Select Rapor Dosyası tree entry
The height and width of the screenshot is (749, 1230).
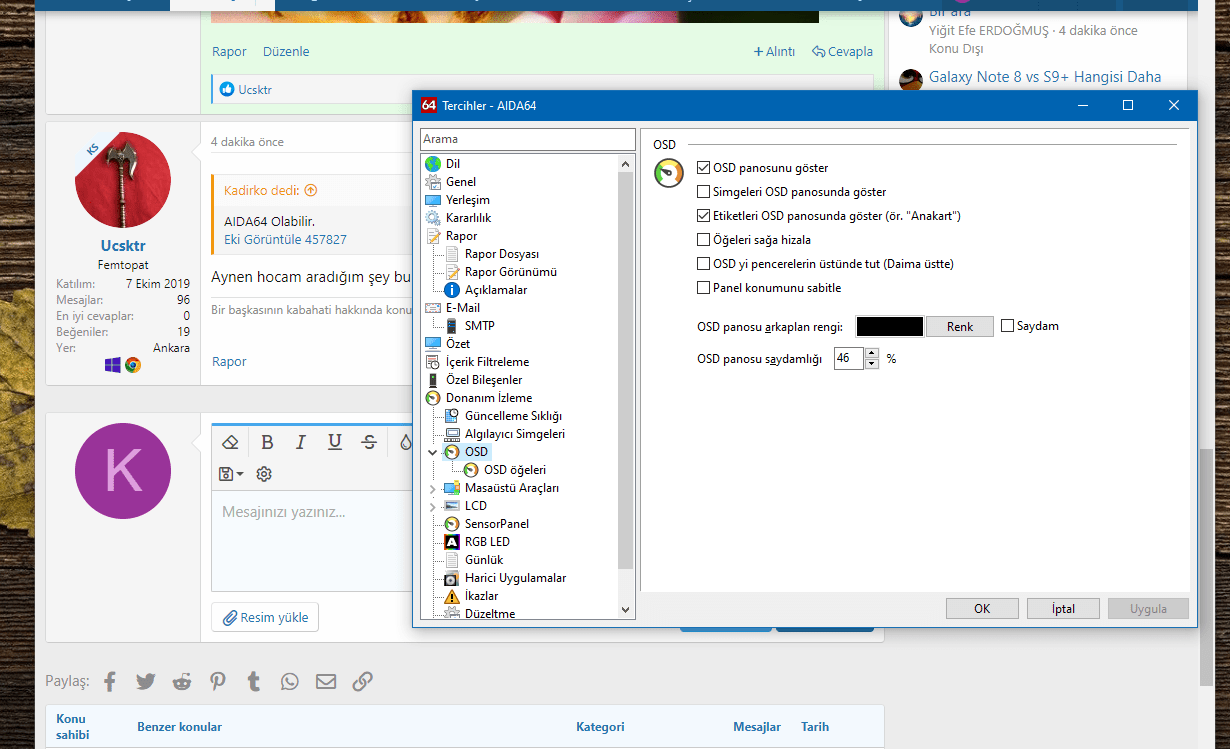(x=502, y=254)
